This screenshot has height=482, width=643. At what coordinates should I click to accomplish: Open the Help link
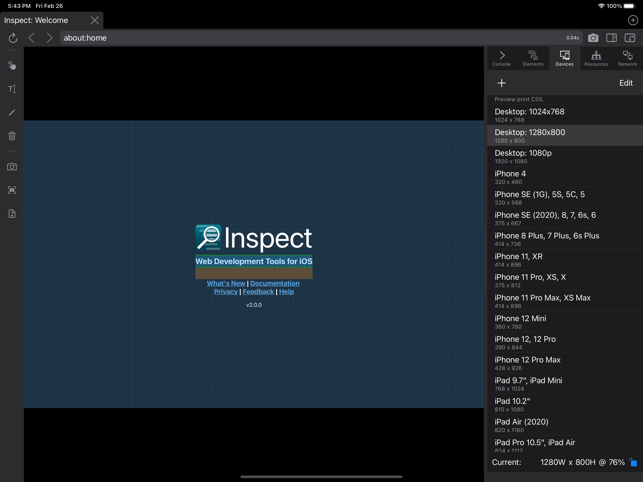[286, 292]
